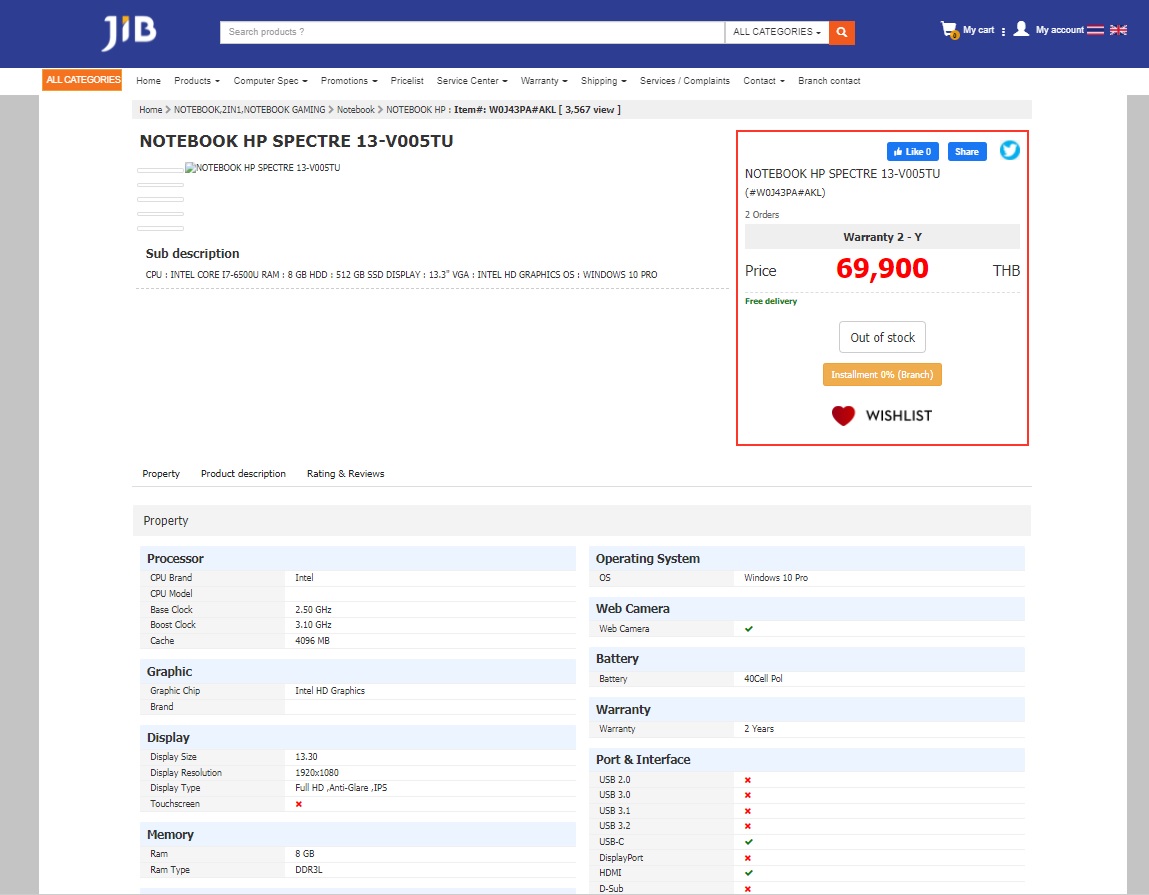Expand the Contact menu
1149x895 pixels.
pos(764,81)
